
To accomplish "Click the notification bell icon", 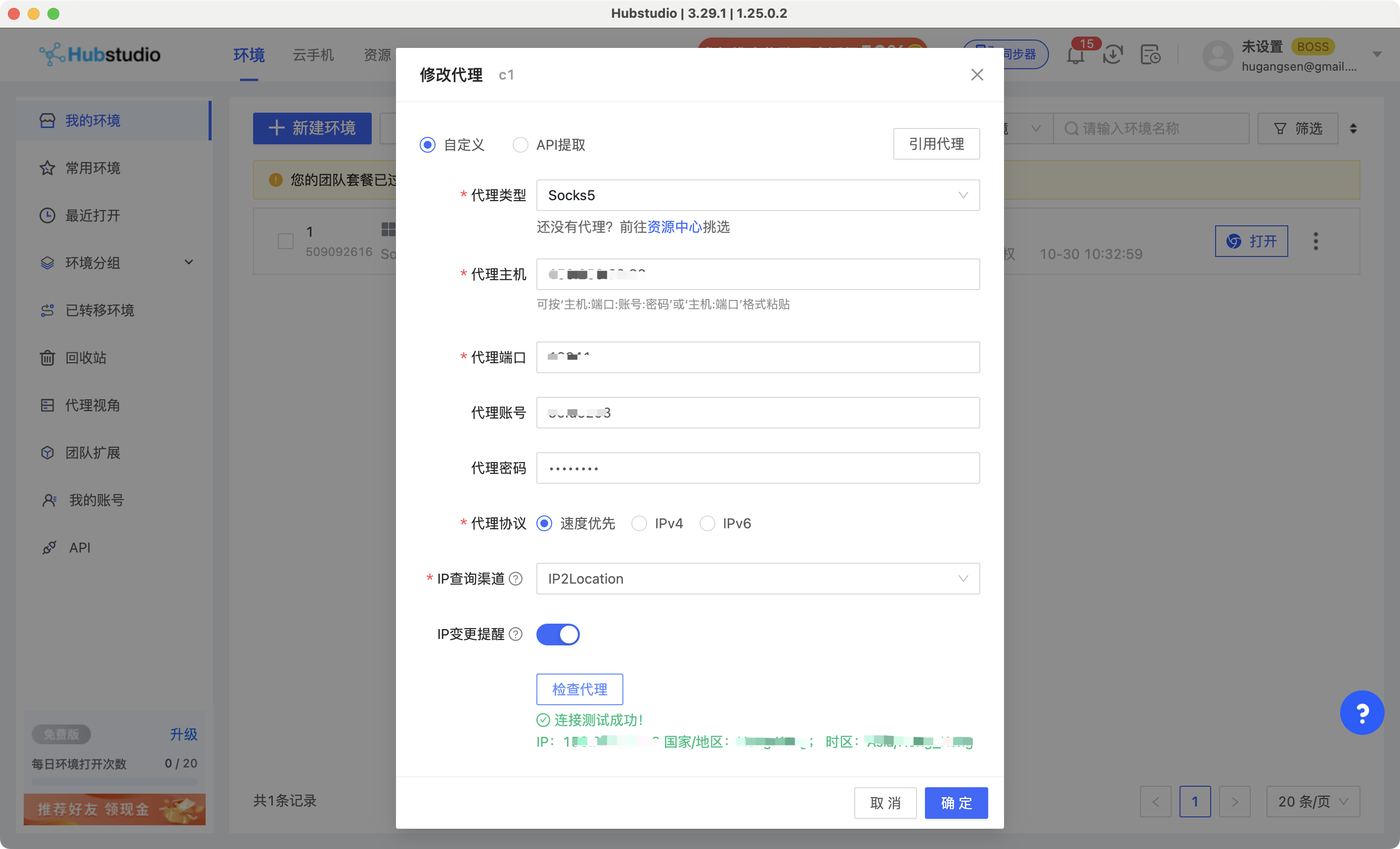I will coord(1075,55).
